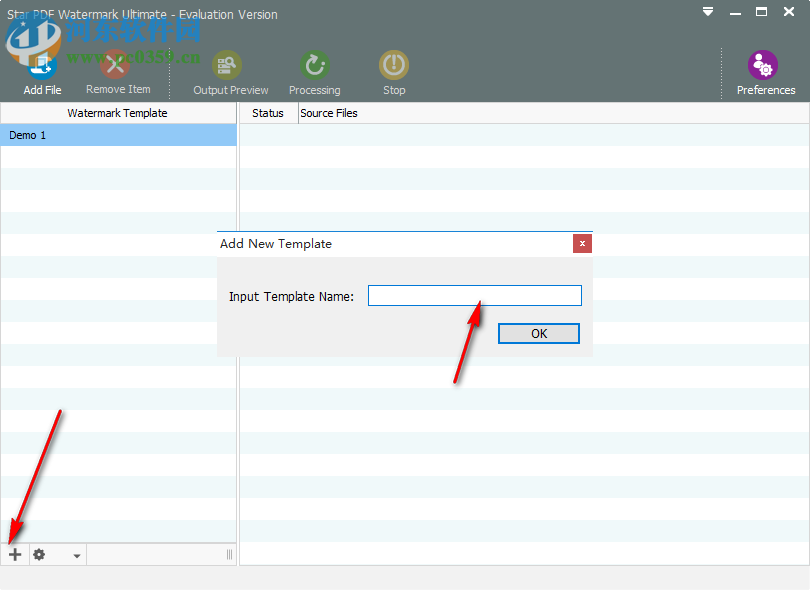Screen dimensions: 810x590
Task: Confirm with the OK button
Action: click(539, 333)
